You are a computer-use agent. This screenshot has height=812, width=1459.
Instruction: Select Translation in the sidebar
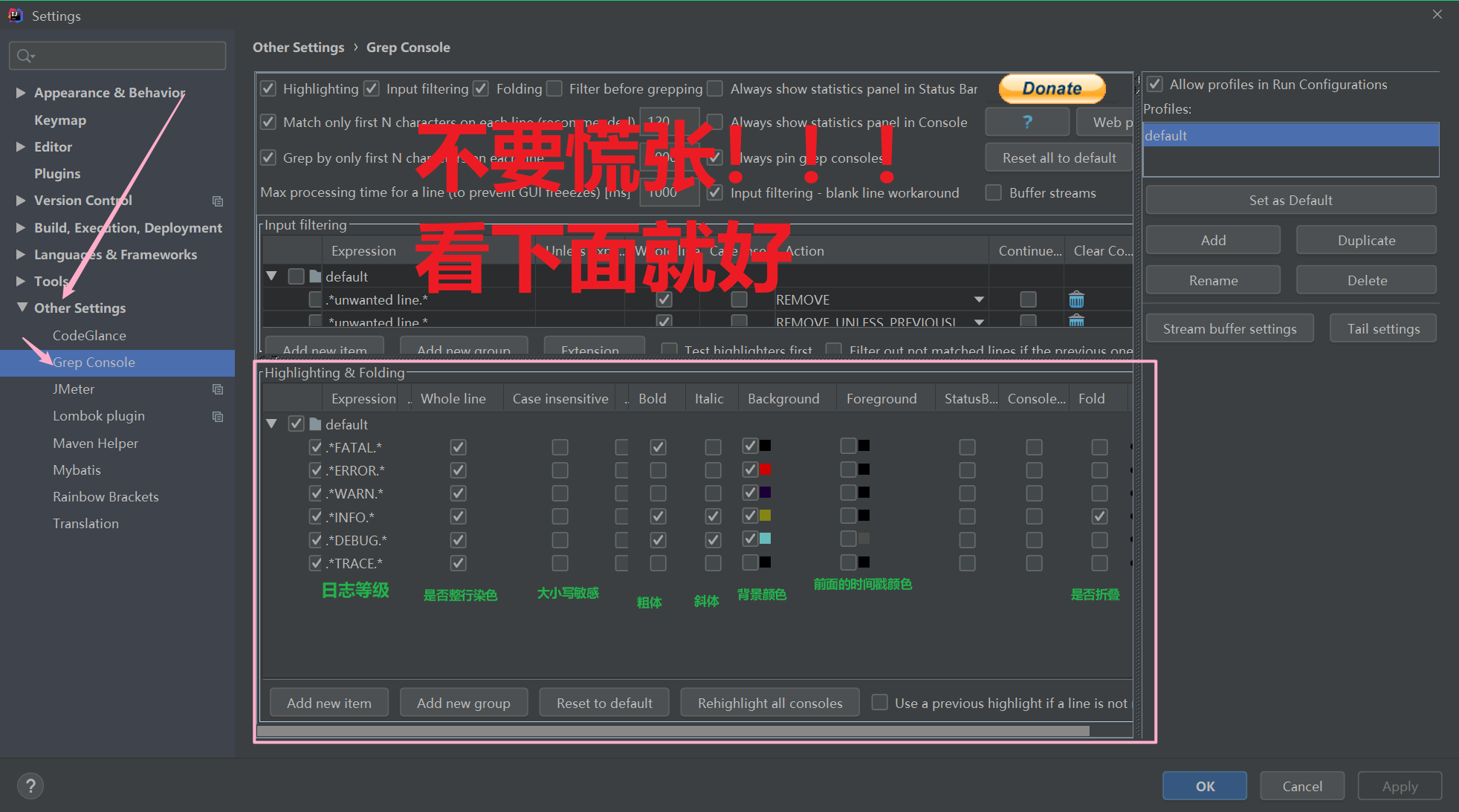(x=85, y=524)
